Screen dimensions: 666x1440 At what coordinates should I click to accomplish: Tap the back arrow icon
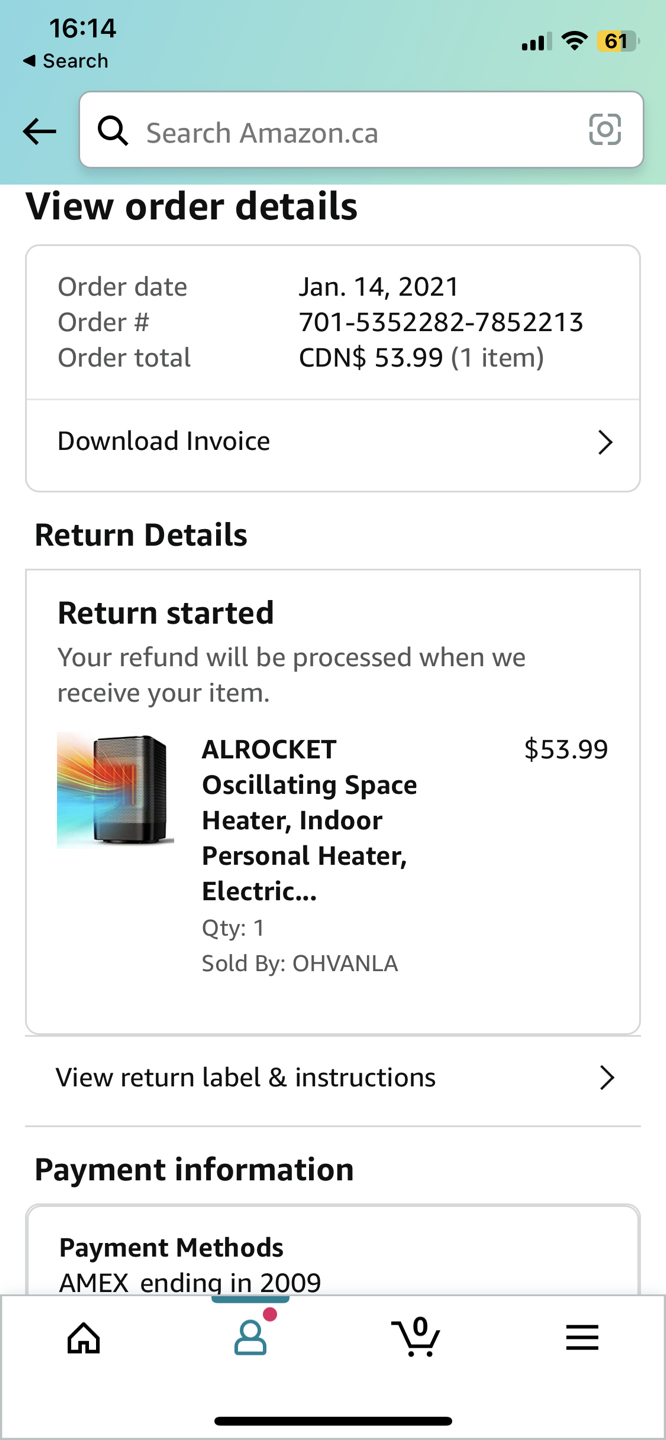click(x=40, y=131)
